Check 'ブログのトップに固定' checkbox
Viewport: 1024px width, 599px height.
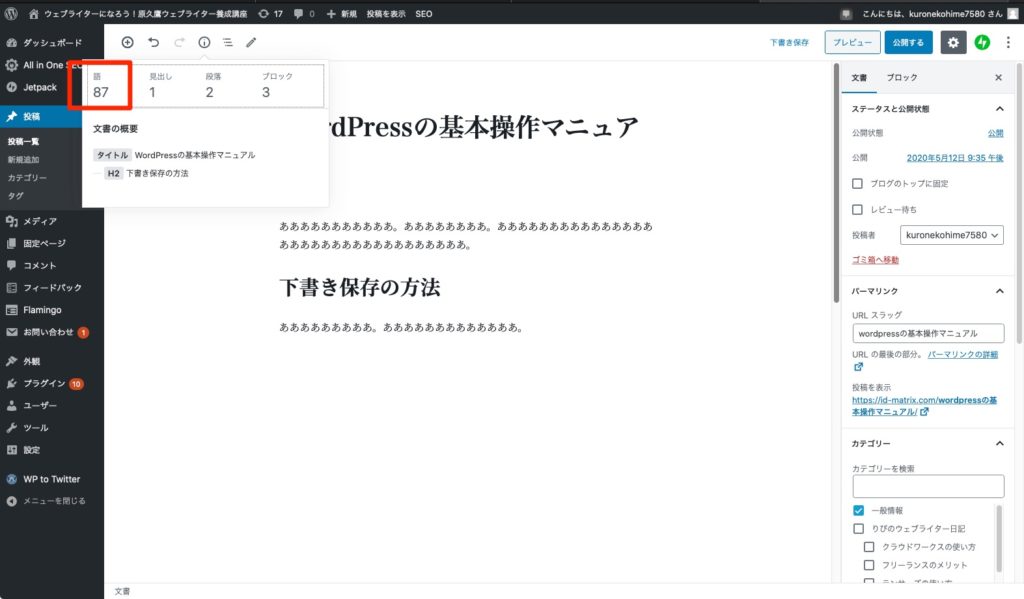click(857, 184)
